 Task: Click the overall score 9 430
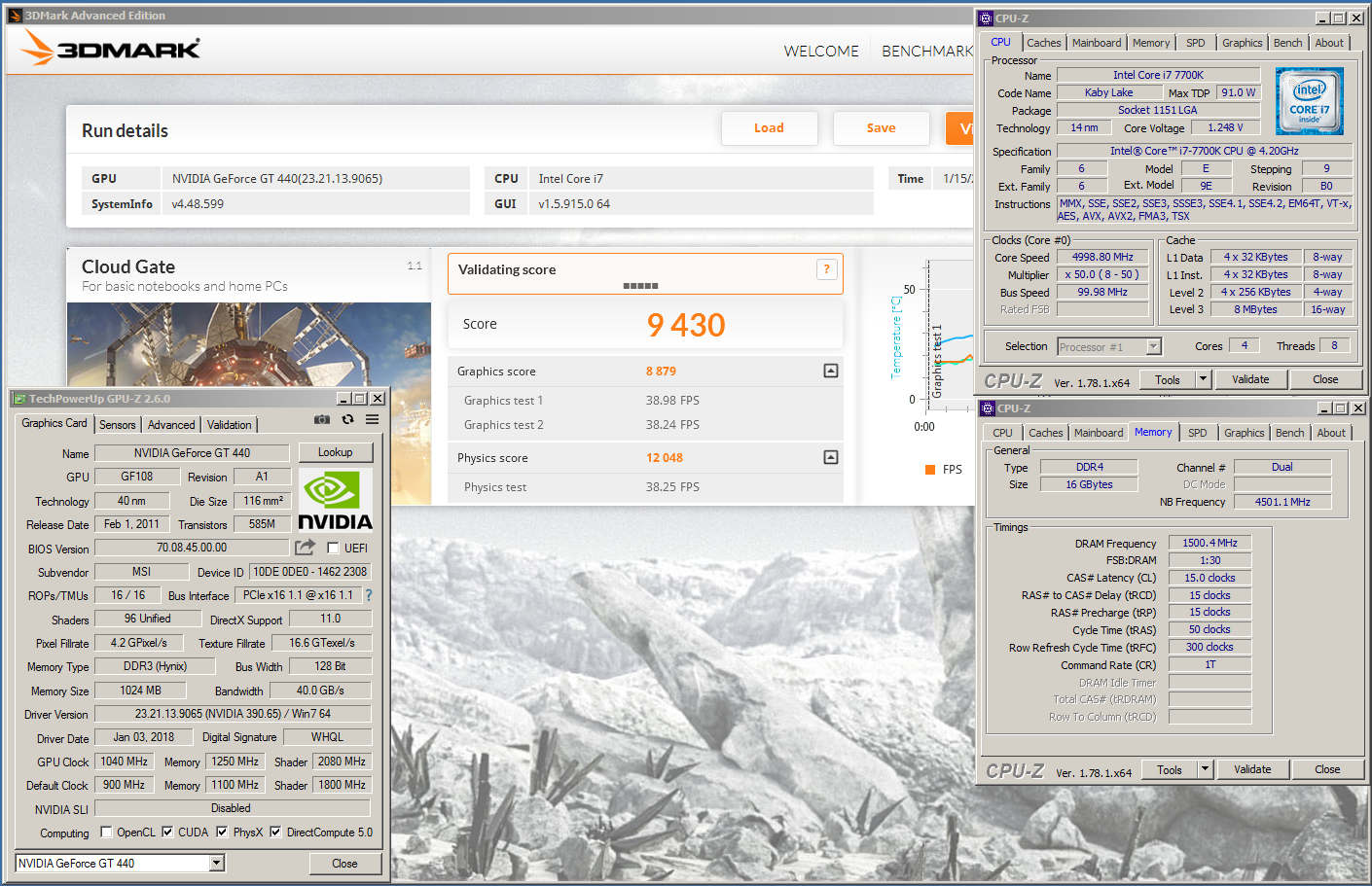tap(686, 325)
